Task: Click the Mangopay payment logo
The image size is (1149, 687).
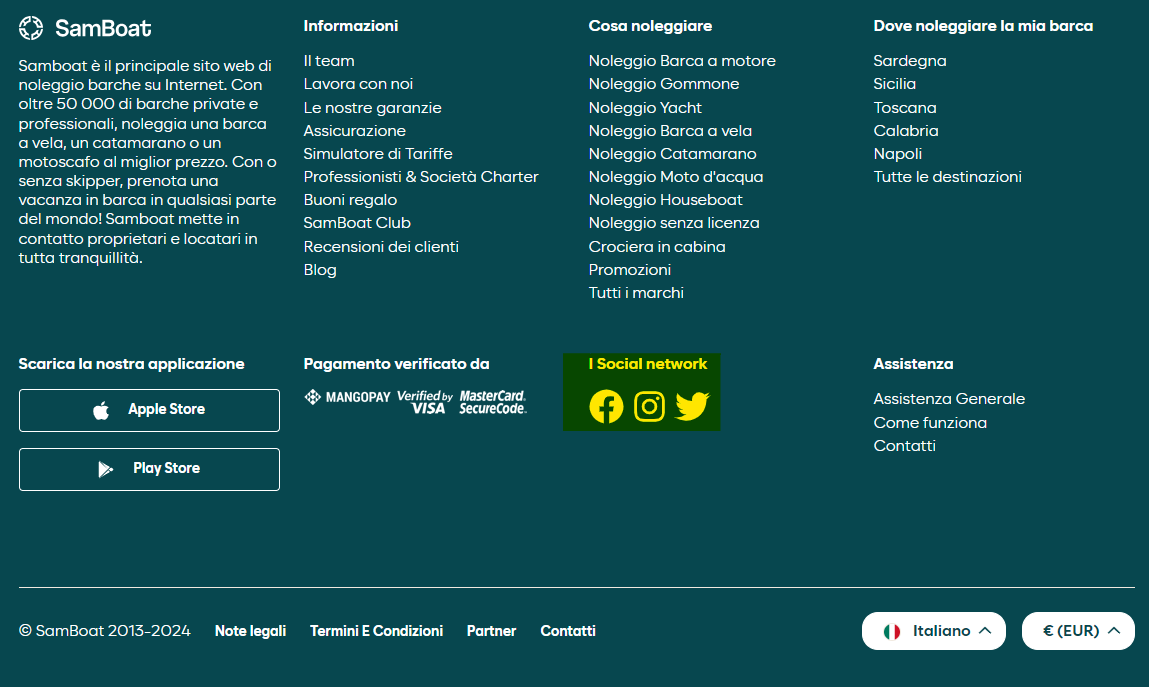Action: tap(347, 397)
